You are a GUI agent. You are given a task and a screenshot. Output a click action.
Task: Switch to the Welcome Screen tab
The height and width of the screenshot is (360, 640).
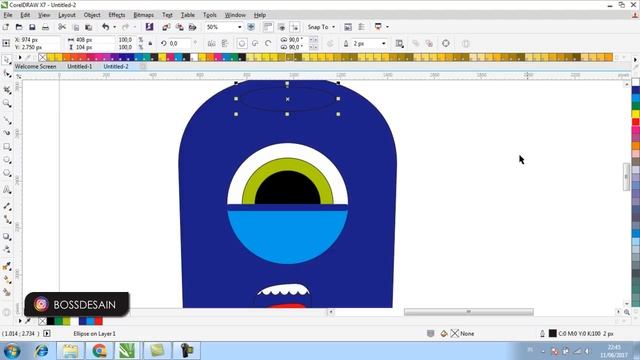pyautogui.click(x=36, y=66)
